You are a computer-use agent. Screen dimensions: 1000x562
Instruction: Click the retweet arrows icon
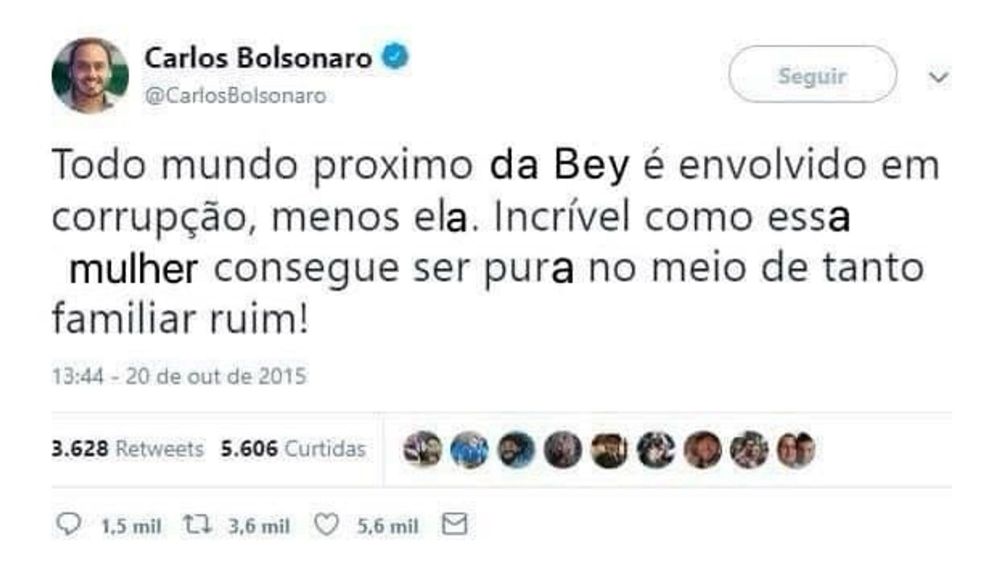click(x=197, y=524)
